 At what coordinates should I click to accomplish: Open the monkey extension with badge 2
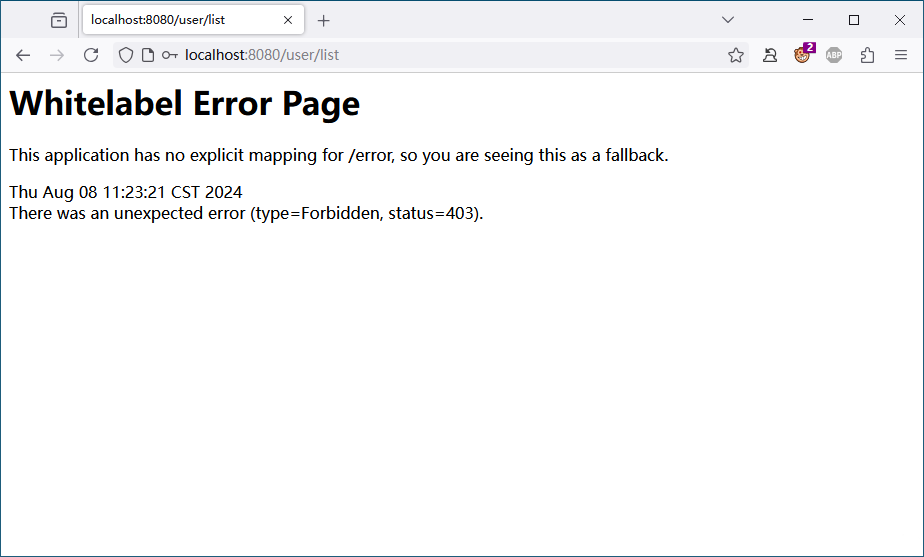(x=803, y=54)
